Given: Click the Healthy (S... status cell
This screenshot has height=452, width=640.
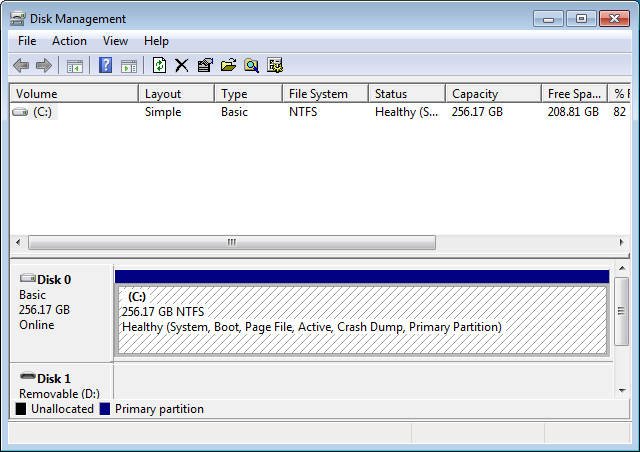Looking at the screenshot, I should click(x=407, y=112).
